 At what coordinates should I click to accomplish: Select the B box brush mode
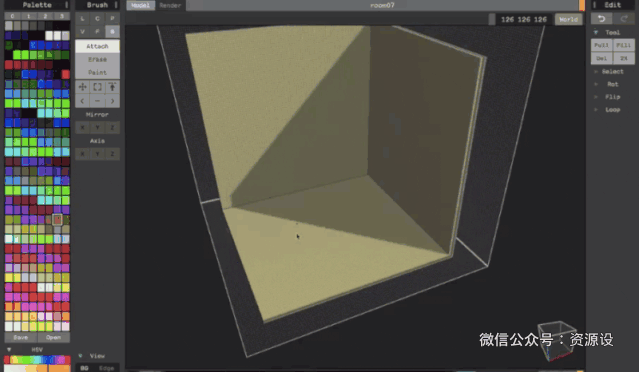[112, 31]
